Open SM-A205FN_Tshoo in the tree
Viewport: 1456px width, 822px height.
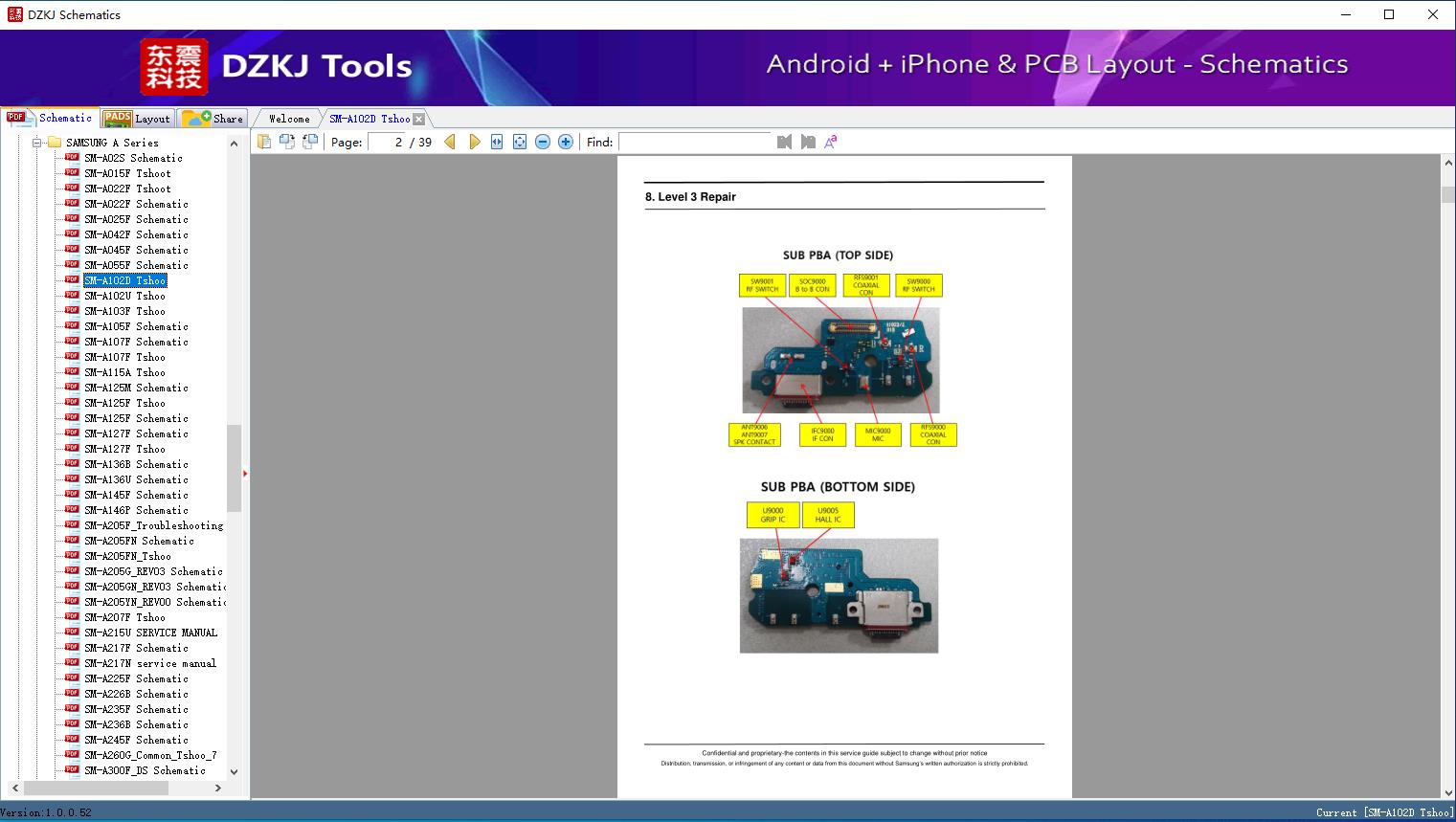(127, 556)
